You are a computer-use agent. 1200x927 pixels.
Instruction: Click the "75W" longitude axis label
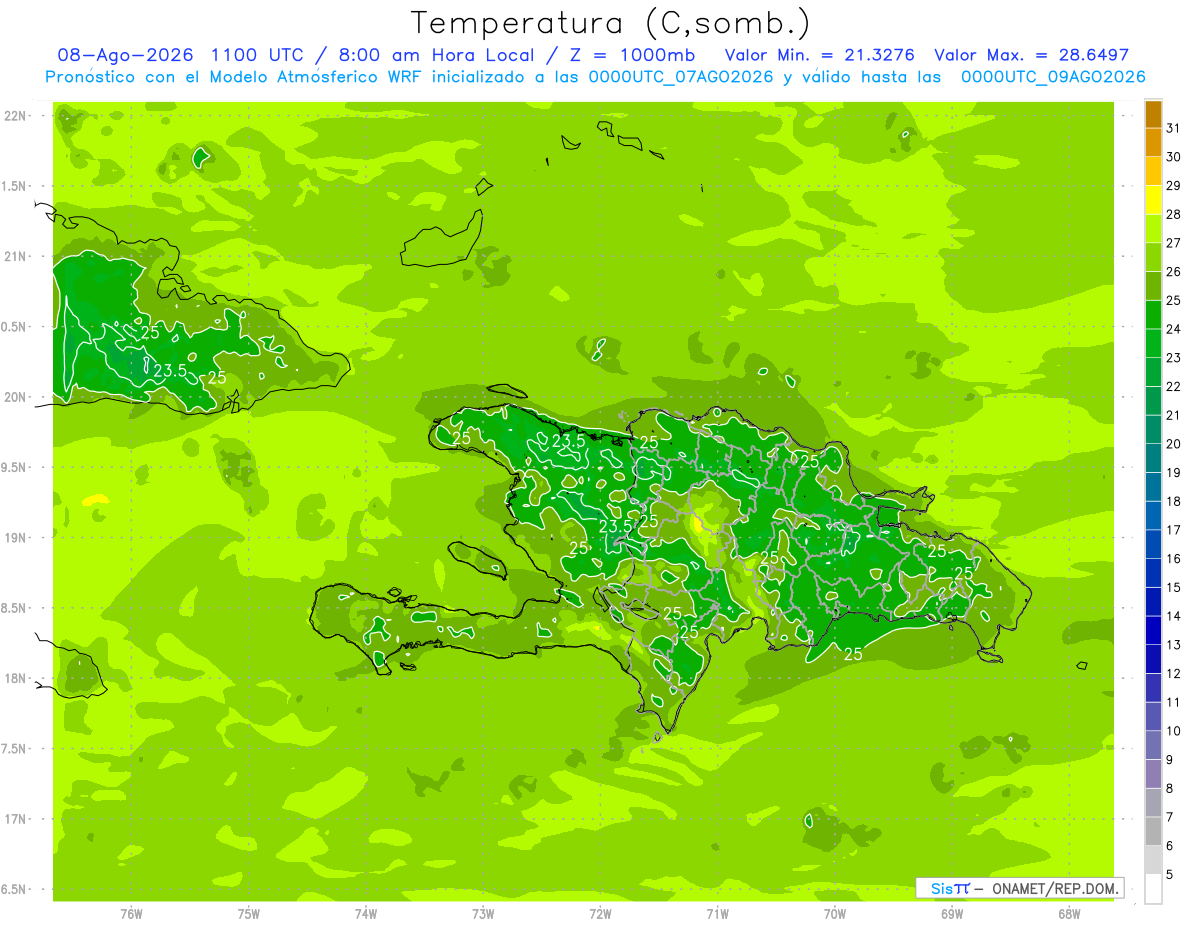248,913
